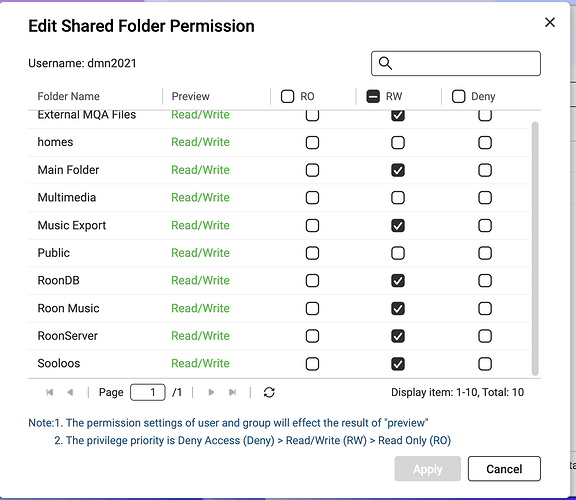576x500 pixels.
Task: Uncheck RW for Main Folder
Action: [398, 170]
